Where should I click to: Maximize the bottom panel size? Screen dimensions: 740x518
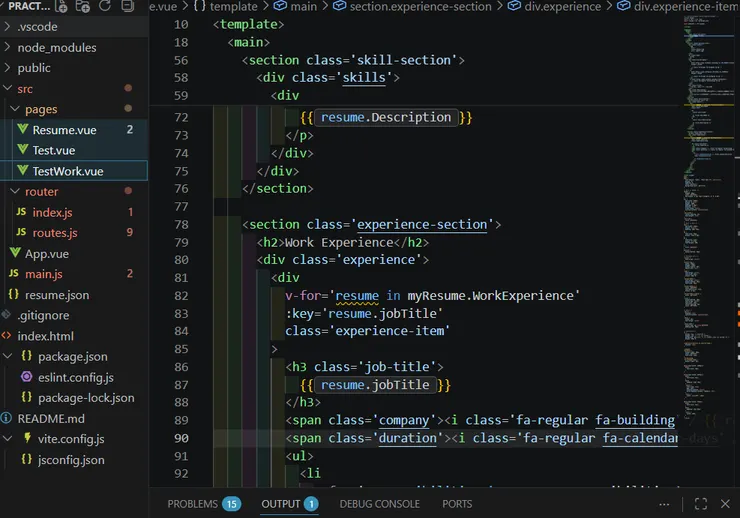point(700,504)
